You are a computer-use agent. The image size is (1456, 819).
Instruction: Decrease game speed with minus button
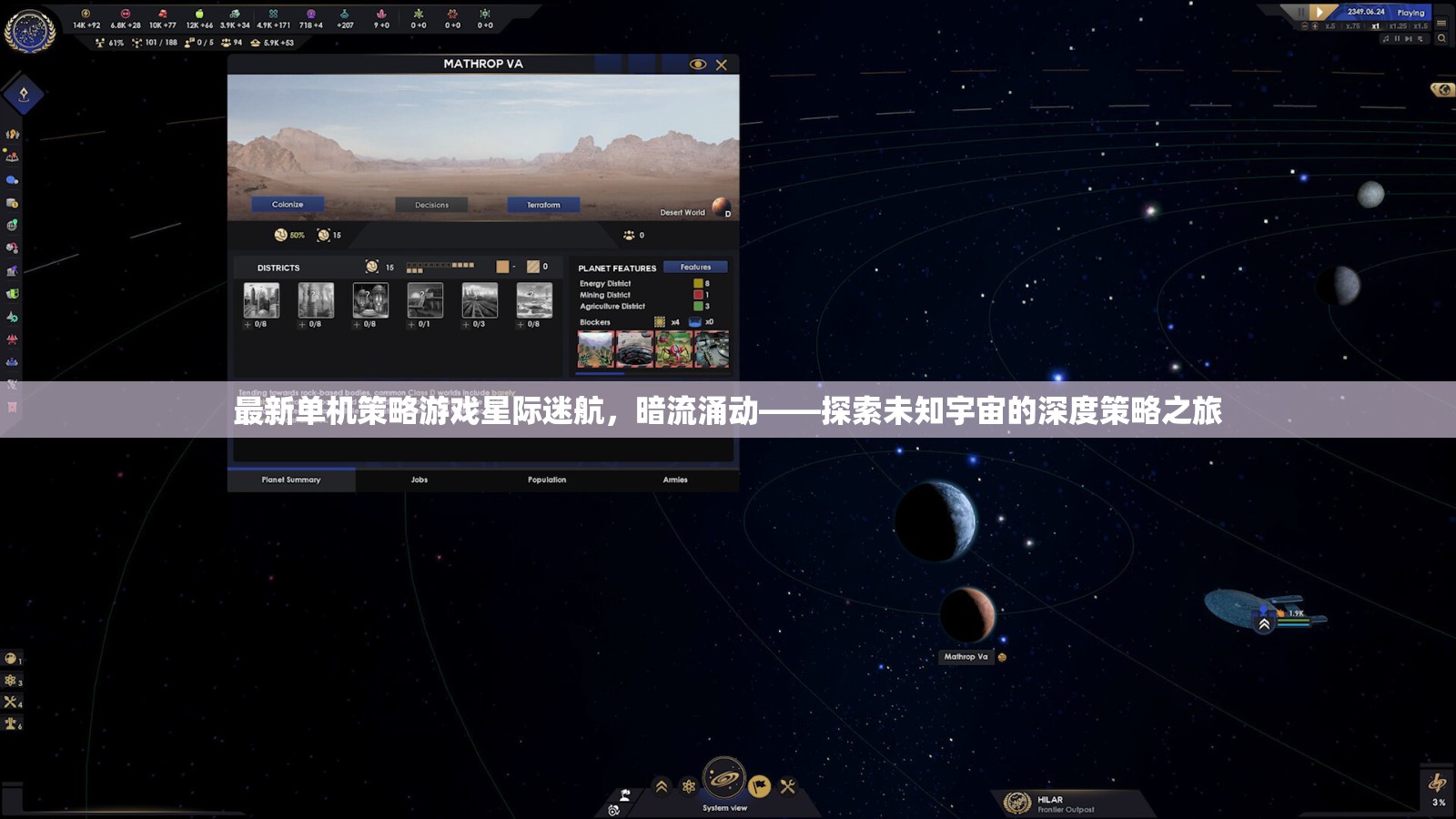[1305, 26]
